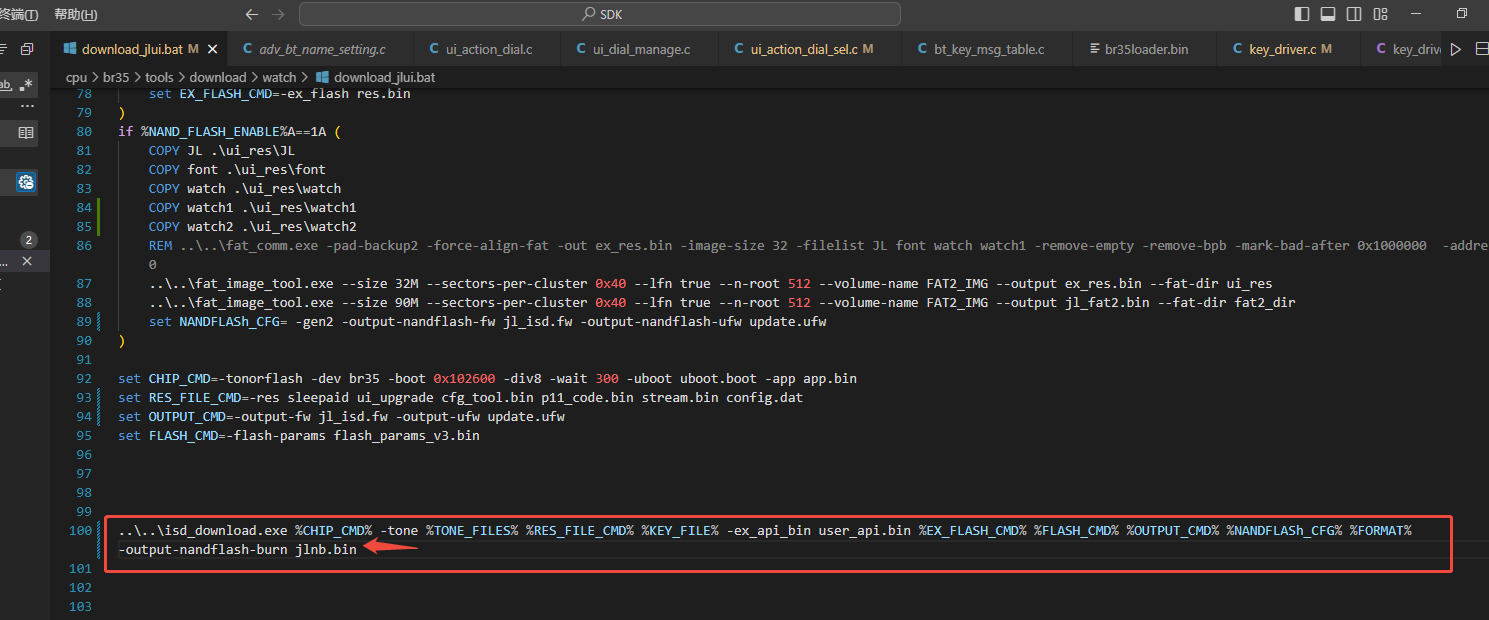Click the open book icon in sidebar
This screenshot has height=620, width=1489.
click(26, 133)
